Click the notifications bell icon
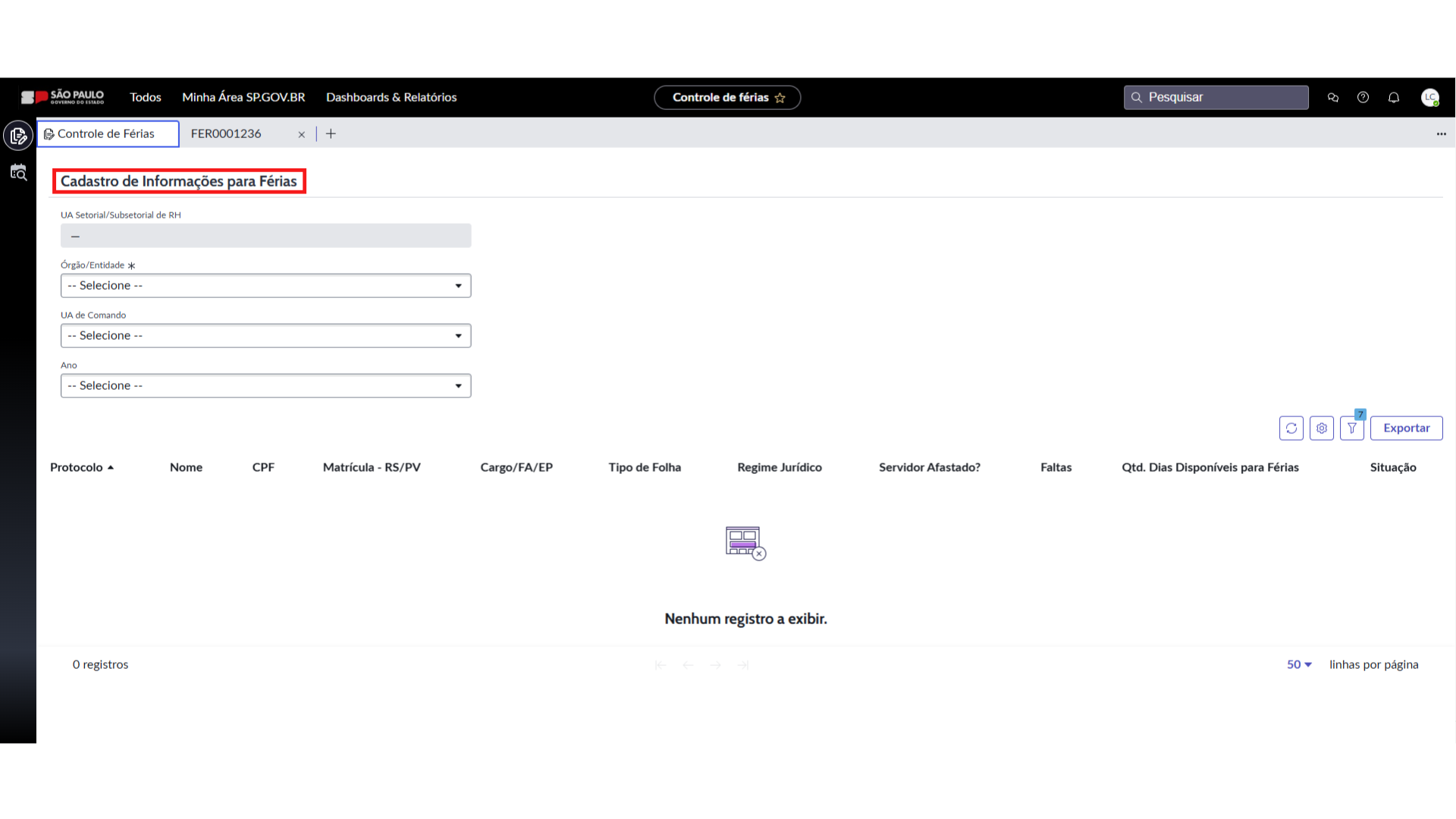This screenshot has height=819, width=1456. 1393,97
